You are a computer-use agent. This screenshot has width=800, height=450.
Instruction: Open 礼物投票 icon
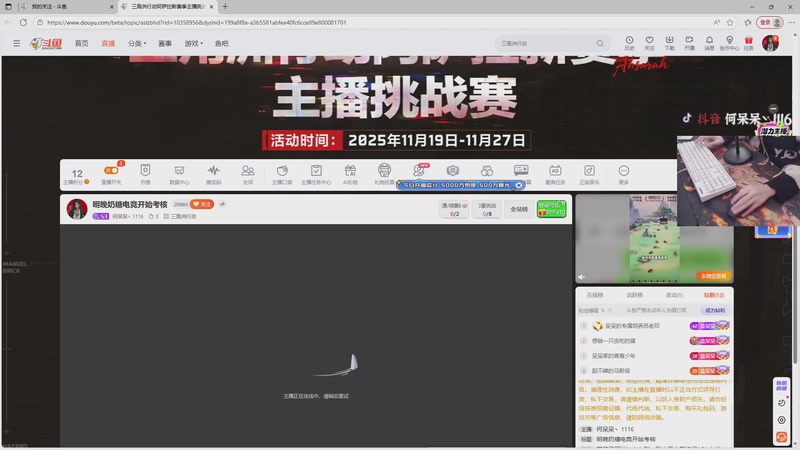point(384,174)
